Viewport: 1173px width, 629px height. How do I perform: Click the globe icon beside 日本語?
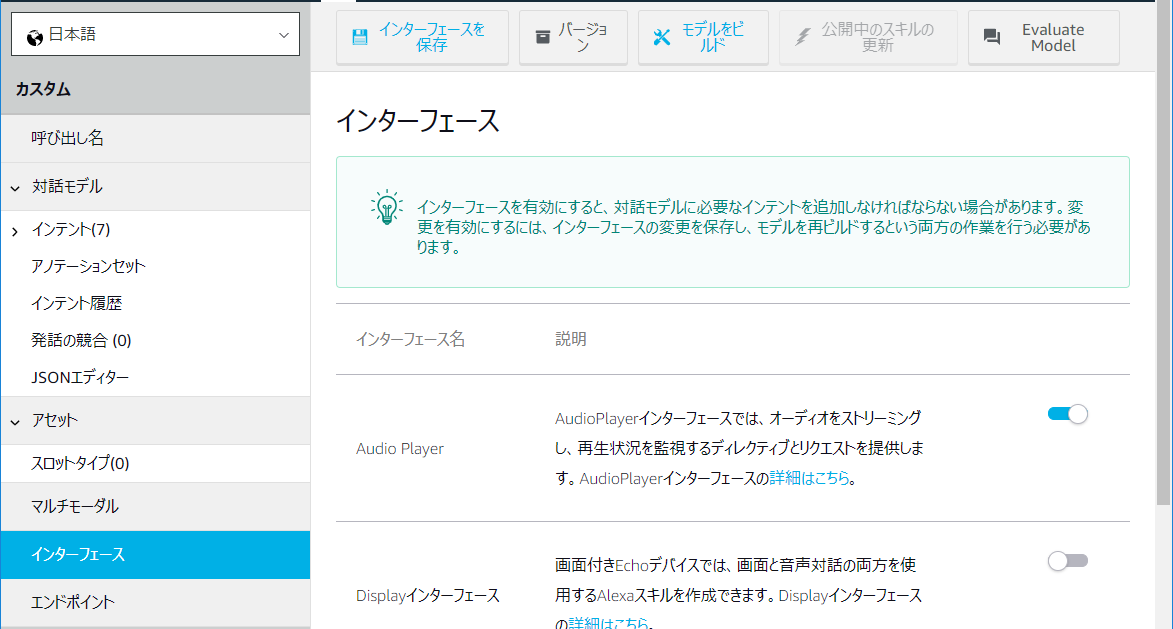(34, 37)
